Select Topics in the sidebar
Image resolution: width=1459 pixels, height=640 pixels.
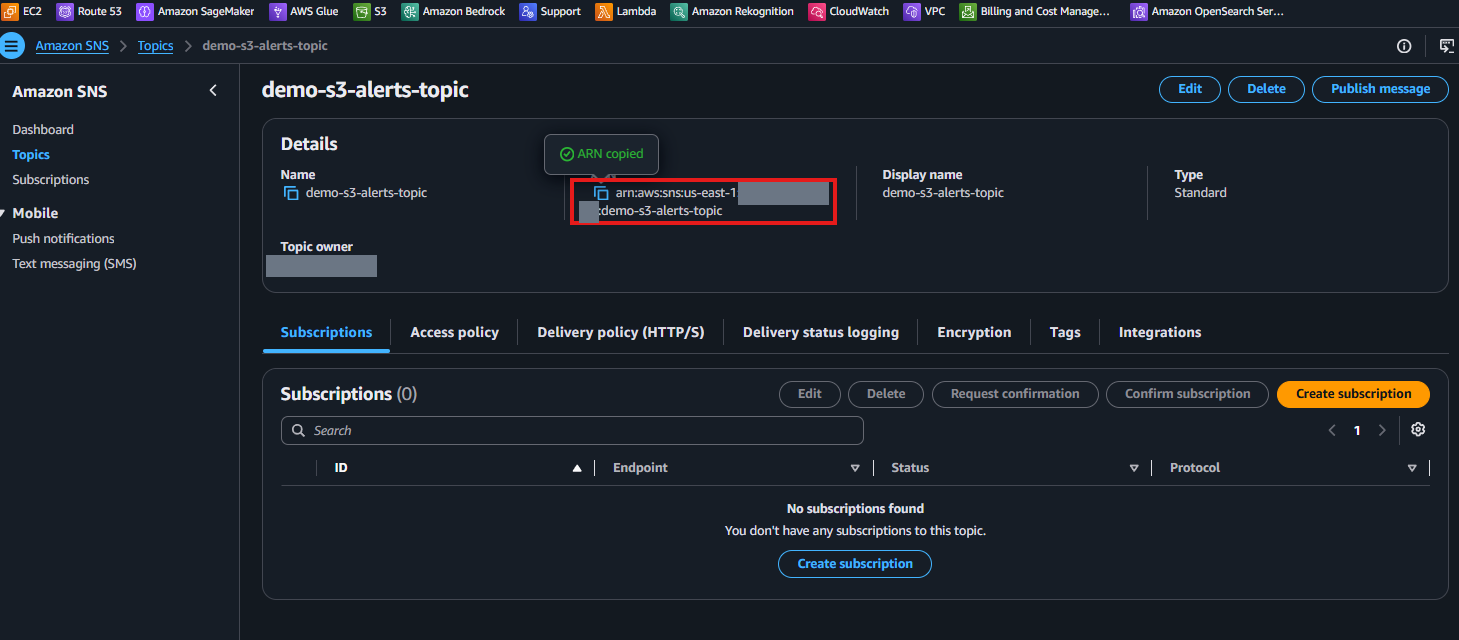[x=31, y=155]
